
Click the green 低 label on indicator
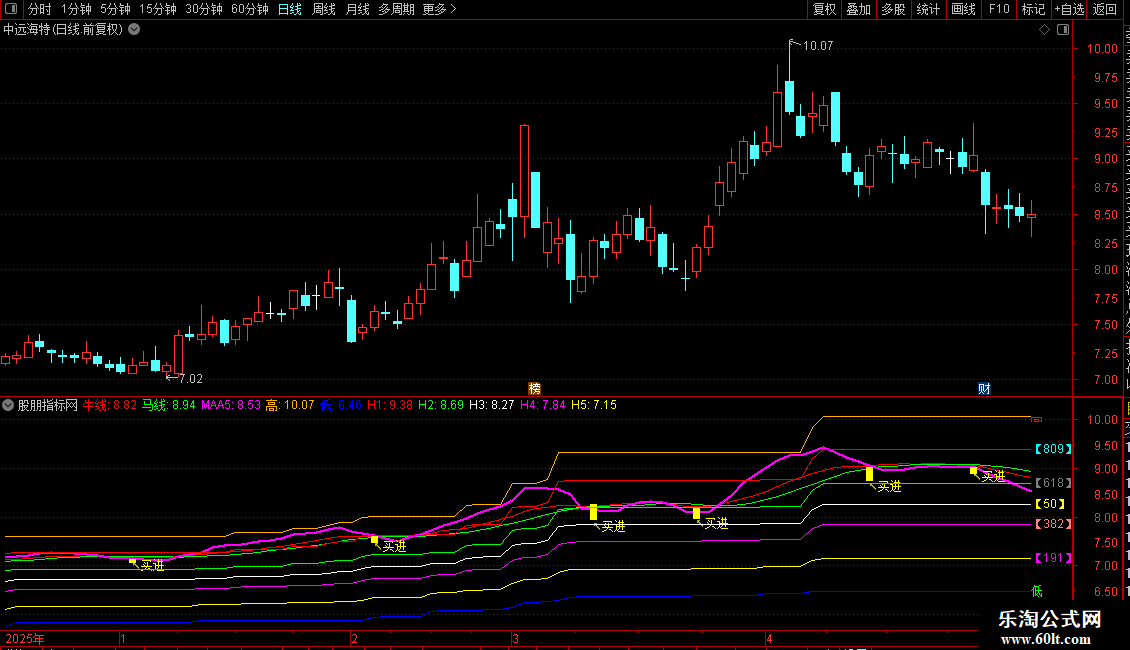coord(1036,591)
